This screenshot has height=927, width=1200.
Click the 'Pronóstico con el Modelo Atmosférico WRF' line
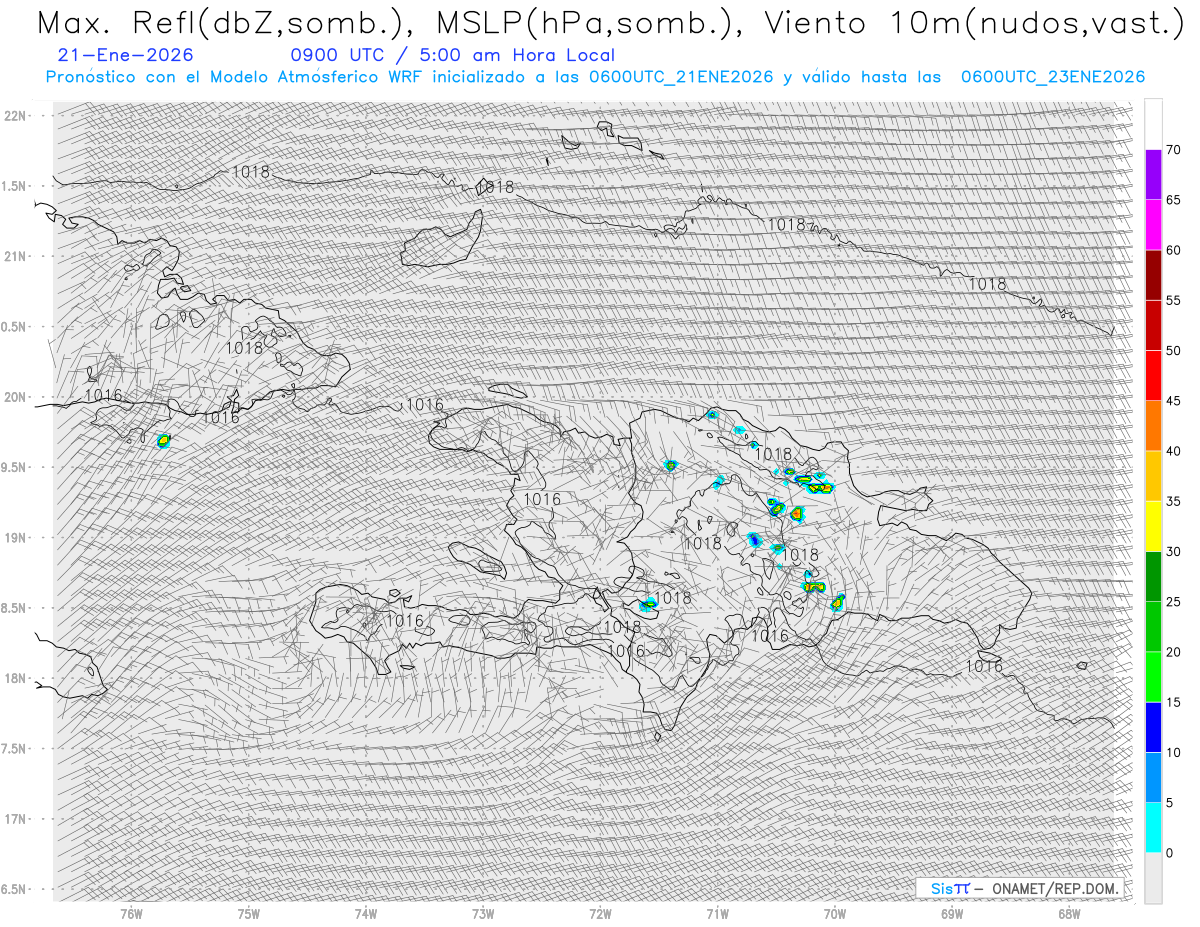tap(596, 77)
